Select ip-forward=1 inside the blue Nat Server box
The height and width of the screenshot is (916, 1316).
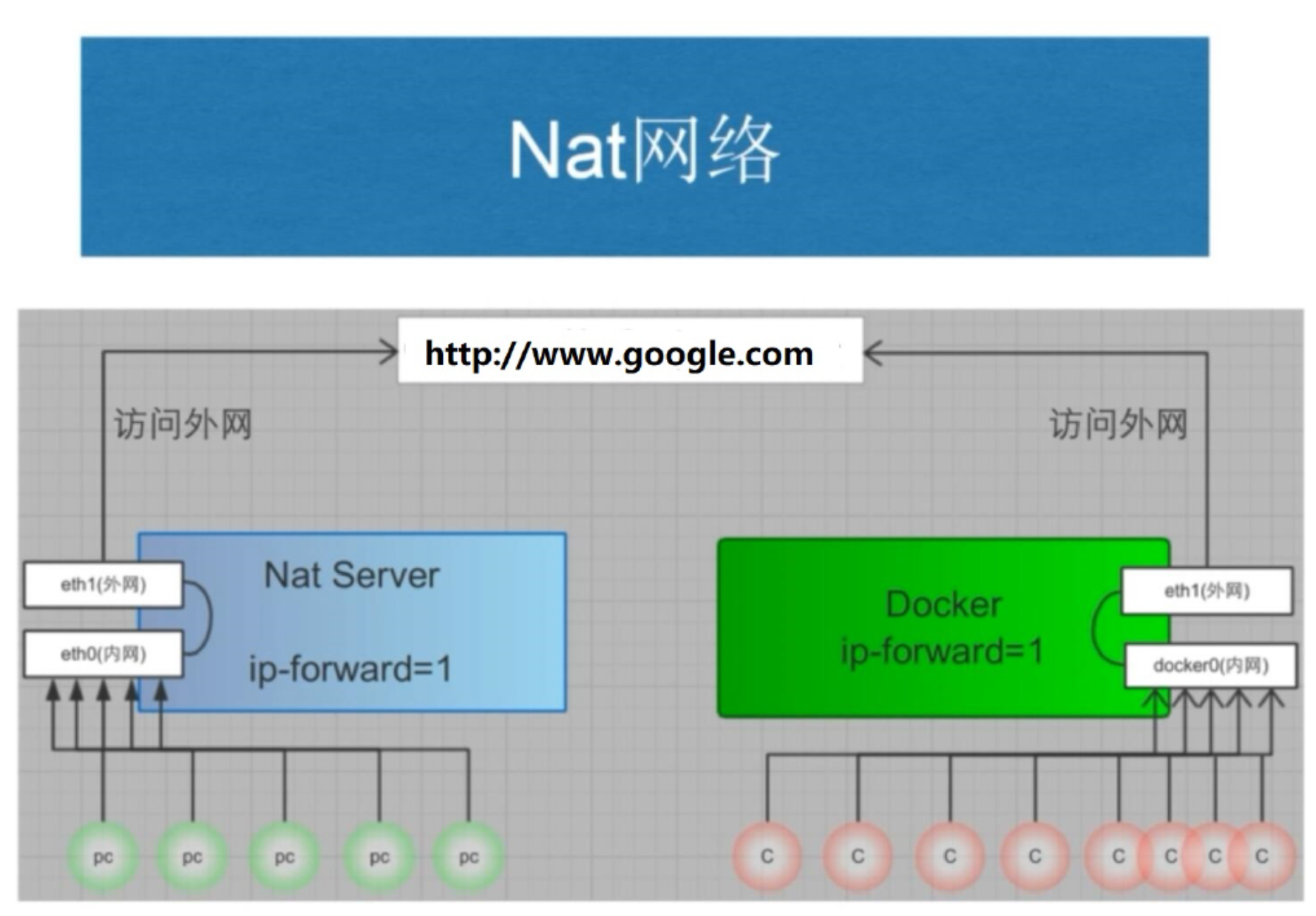[x=350, y=669]
